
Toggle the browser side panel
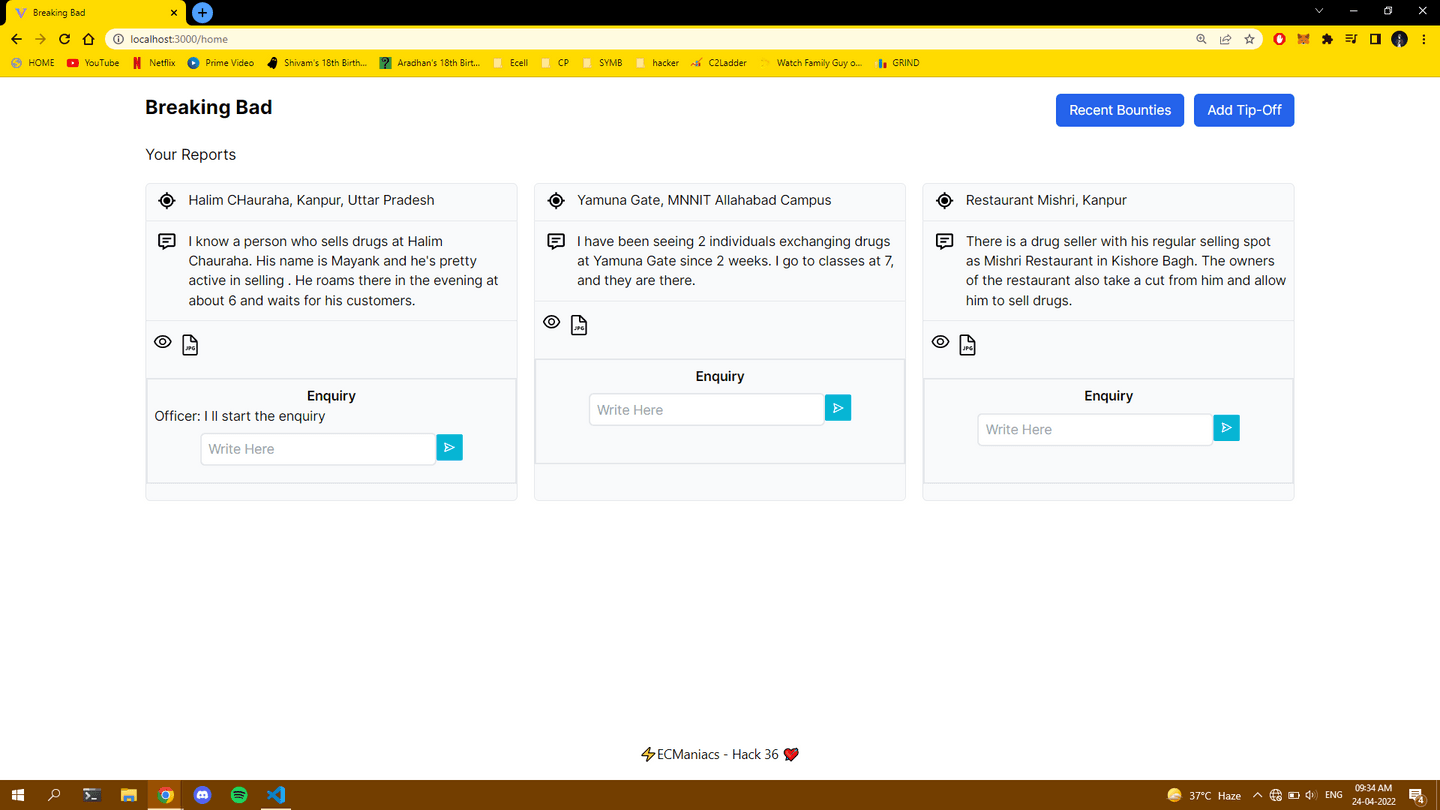1375,39
